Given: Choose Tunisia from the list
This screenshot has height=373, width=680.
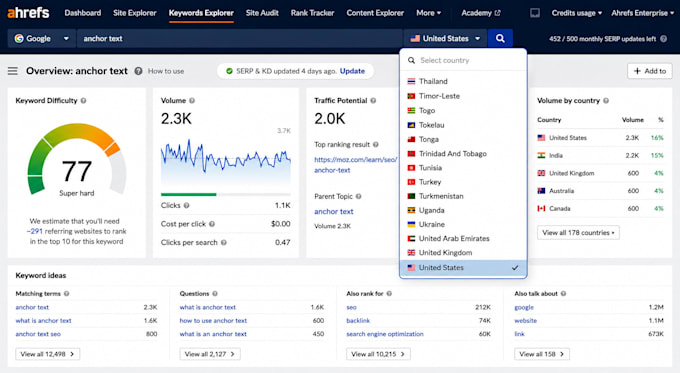Looking at the screenshot, I should 463,168.
